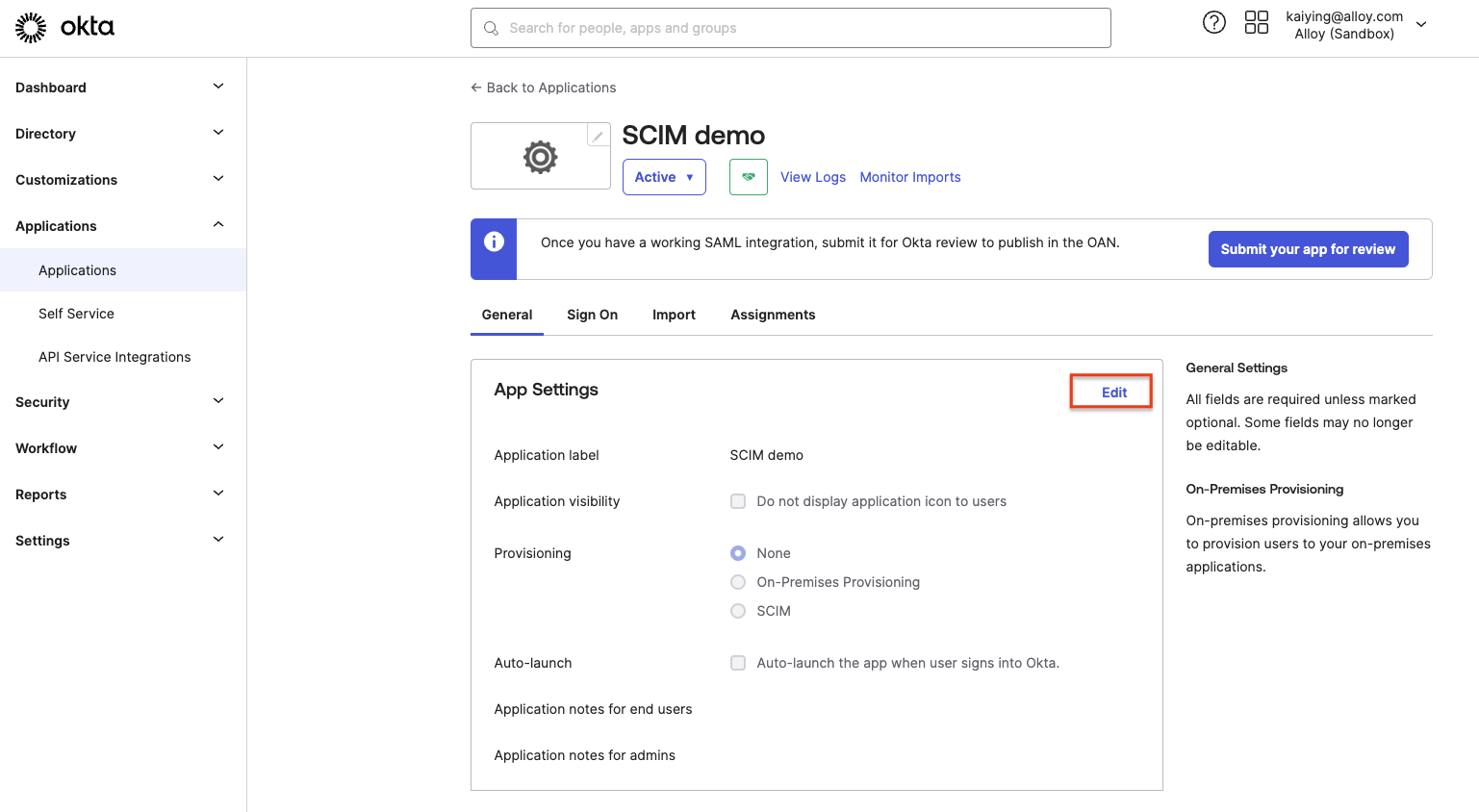This screenshot has height=812, width=1479.
Task: Expand the Directory menu chevron
Action: pos(218,133)
